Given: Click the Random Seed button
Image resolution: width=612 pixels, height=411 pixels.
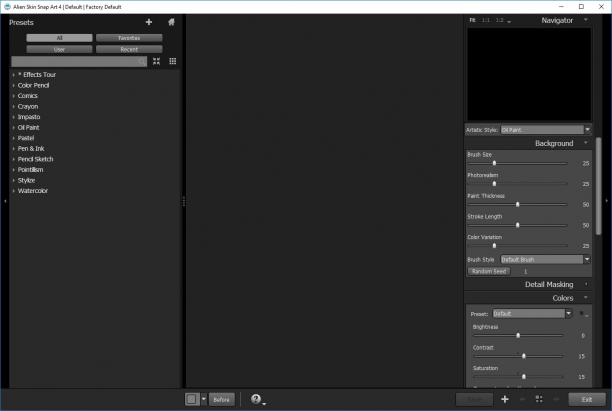Looking at the screenshot, I should point(489,271).
